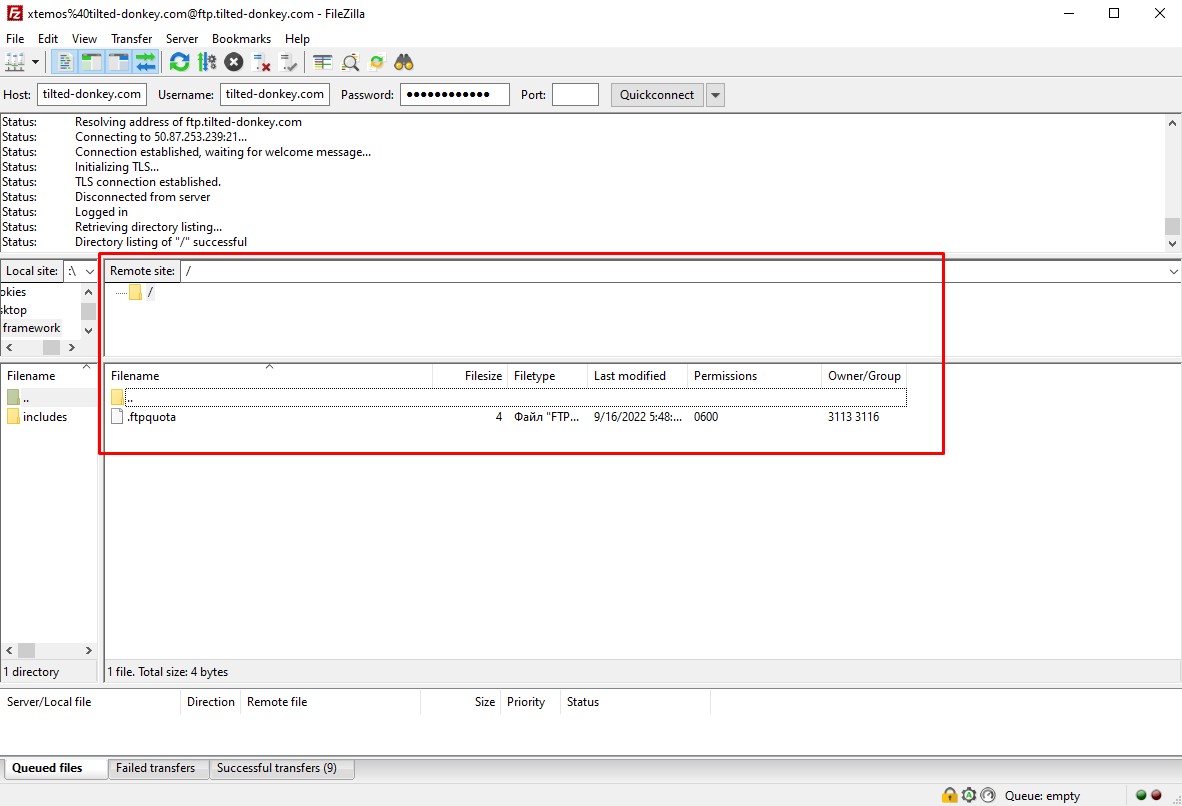1182x806 pixels.
Task: Click the Priority queue column header
Action: pos(530,701)
